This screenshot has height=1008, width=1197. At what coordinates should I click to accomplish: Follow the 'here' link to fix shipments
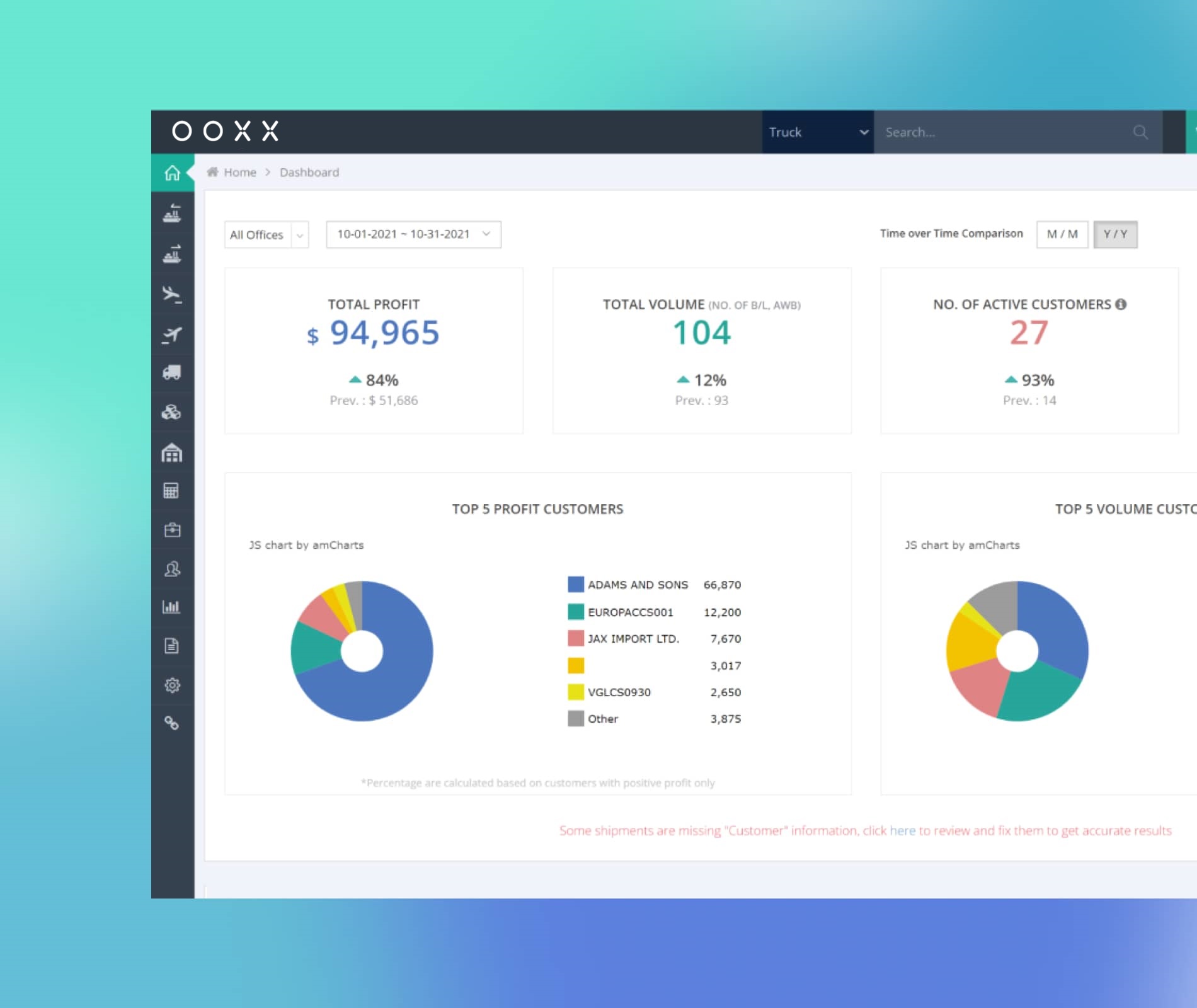pos(902,831)
